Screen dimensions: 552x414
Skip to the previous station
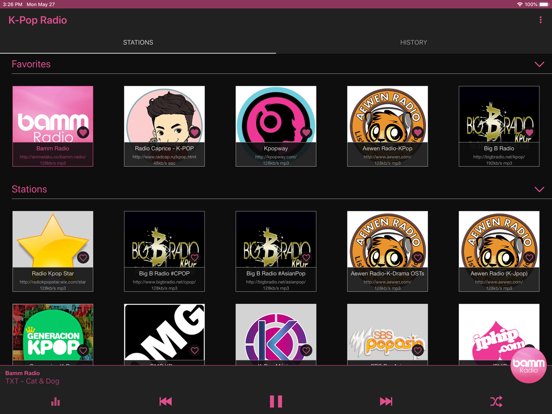click(x=165, y=401)
